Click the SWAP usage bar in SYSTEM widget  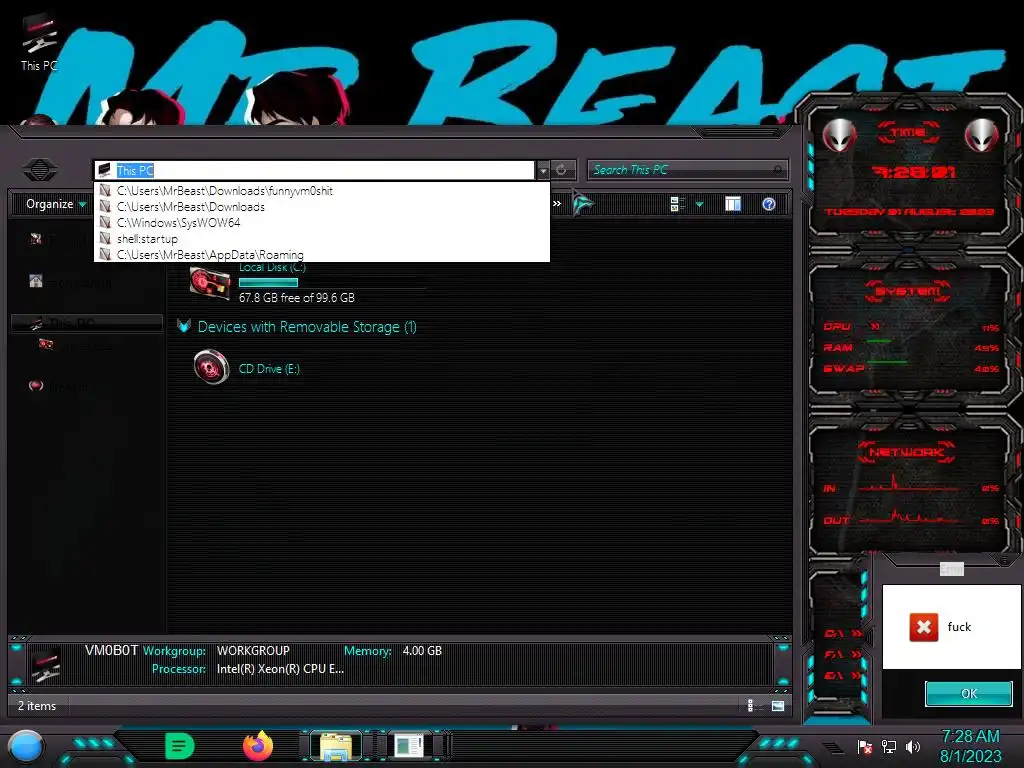point(886,361)
